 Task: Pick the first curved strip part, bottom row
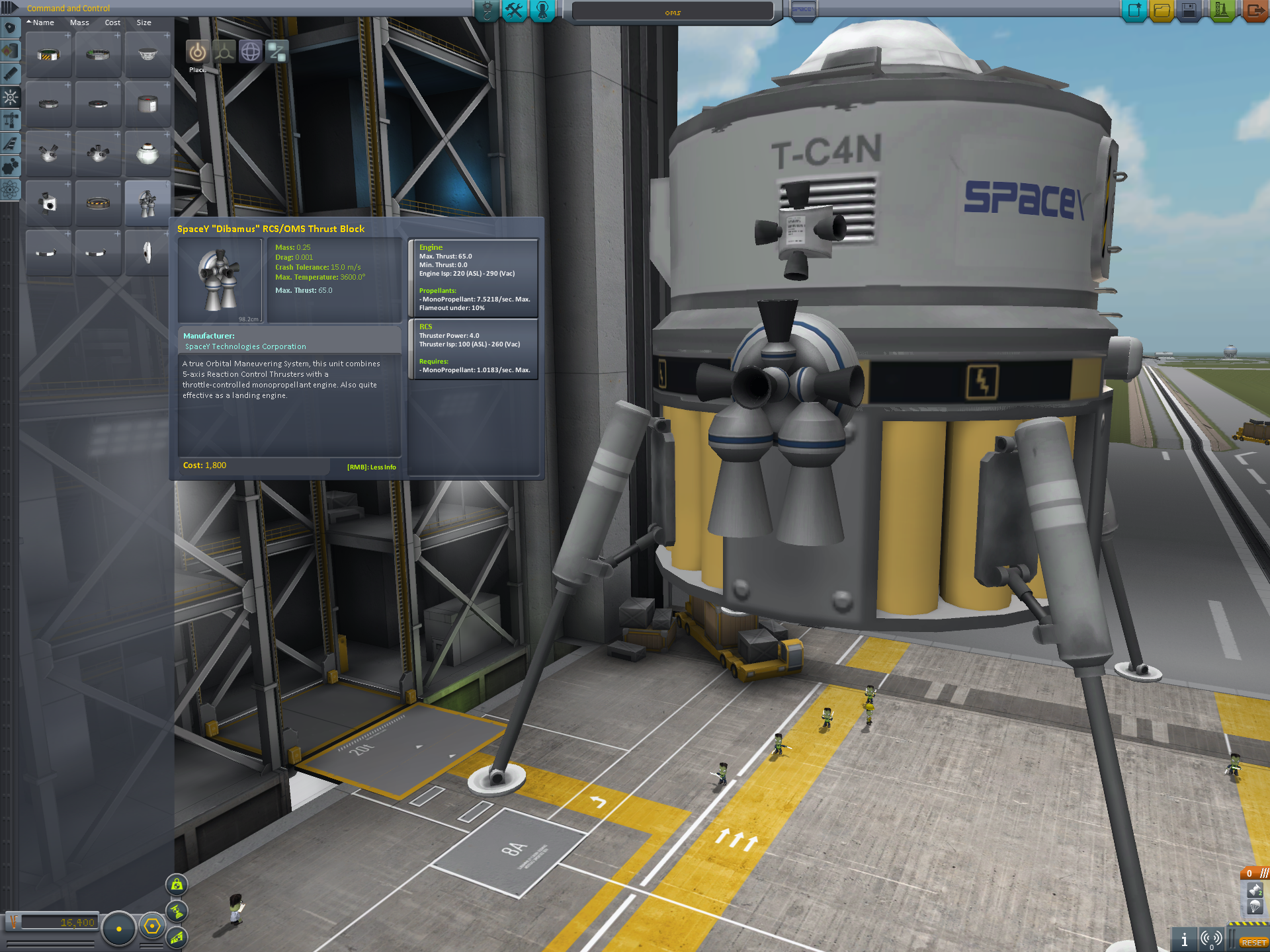48,253
